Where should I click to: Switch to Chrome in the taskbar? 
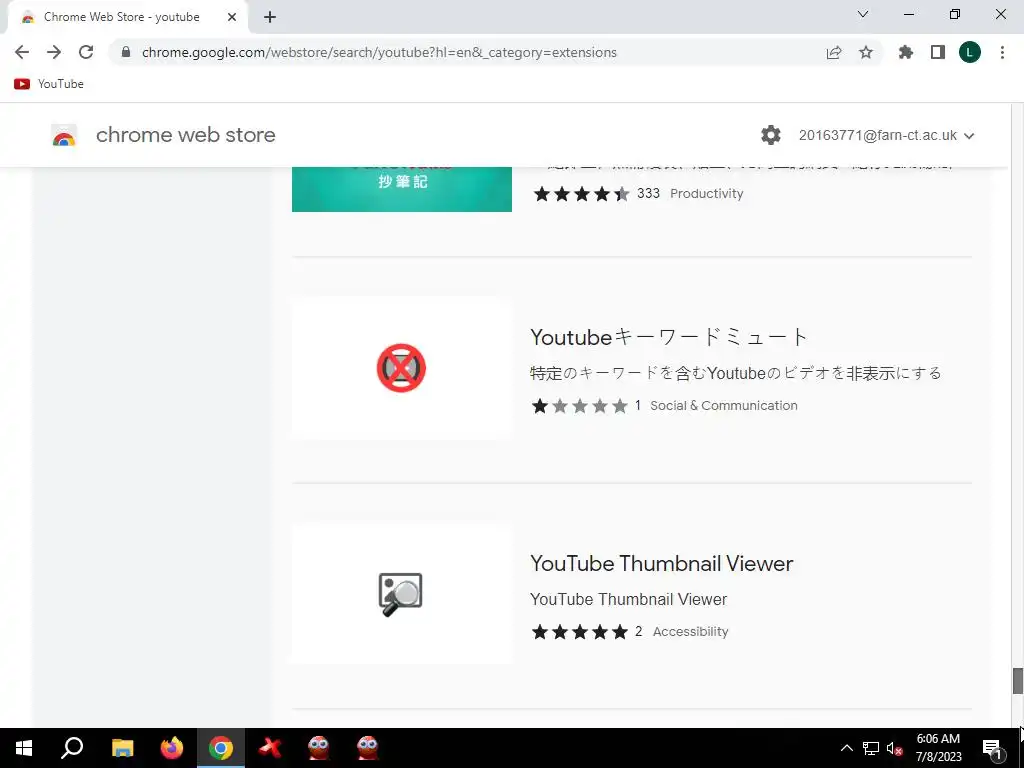click(221, 748)
